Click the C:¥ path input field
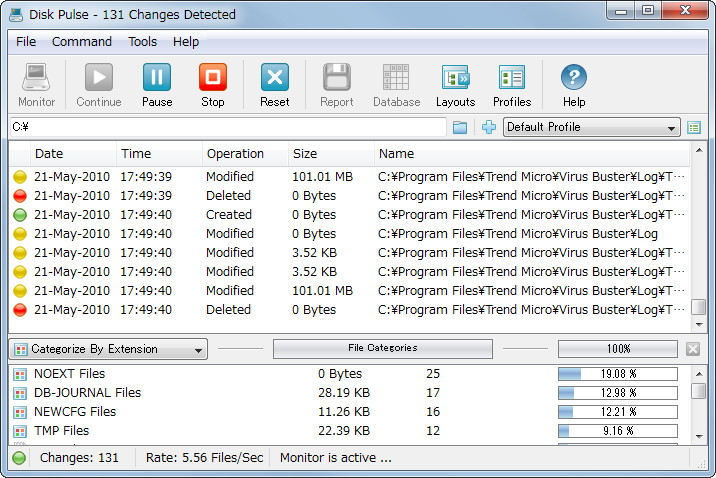Viewport: 716px width, 478px height. click(x=228, y=127)
